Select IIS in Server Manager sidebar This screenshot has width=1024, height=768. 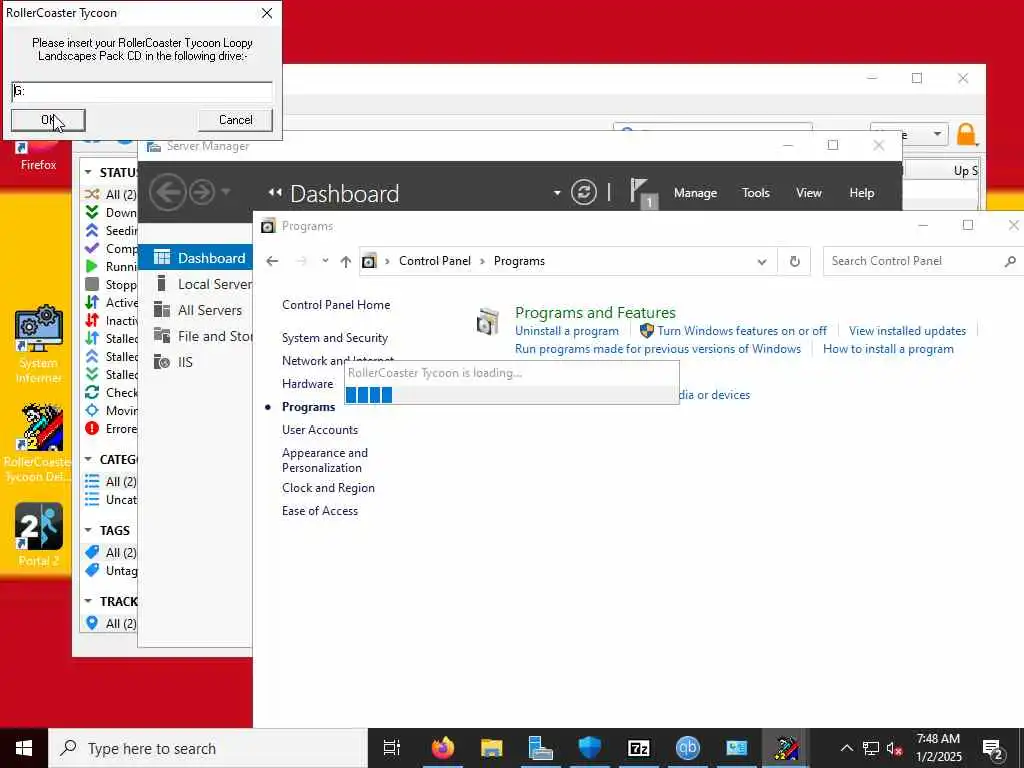click(x=196, y=362)
